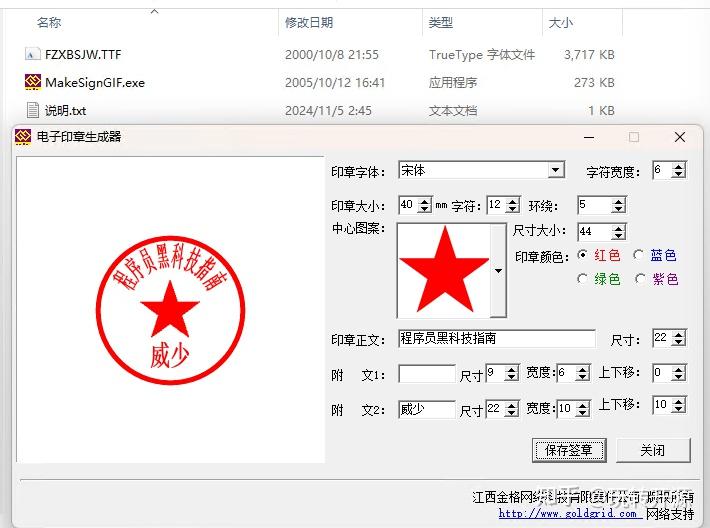This screenshot has height=528, width=710.
Task: Click the FZXBSJW.TTF font file icon
Action: tap(32, 54)
